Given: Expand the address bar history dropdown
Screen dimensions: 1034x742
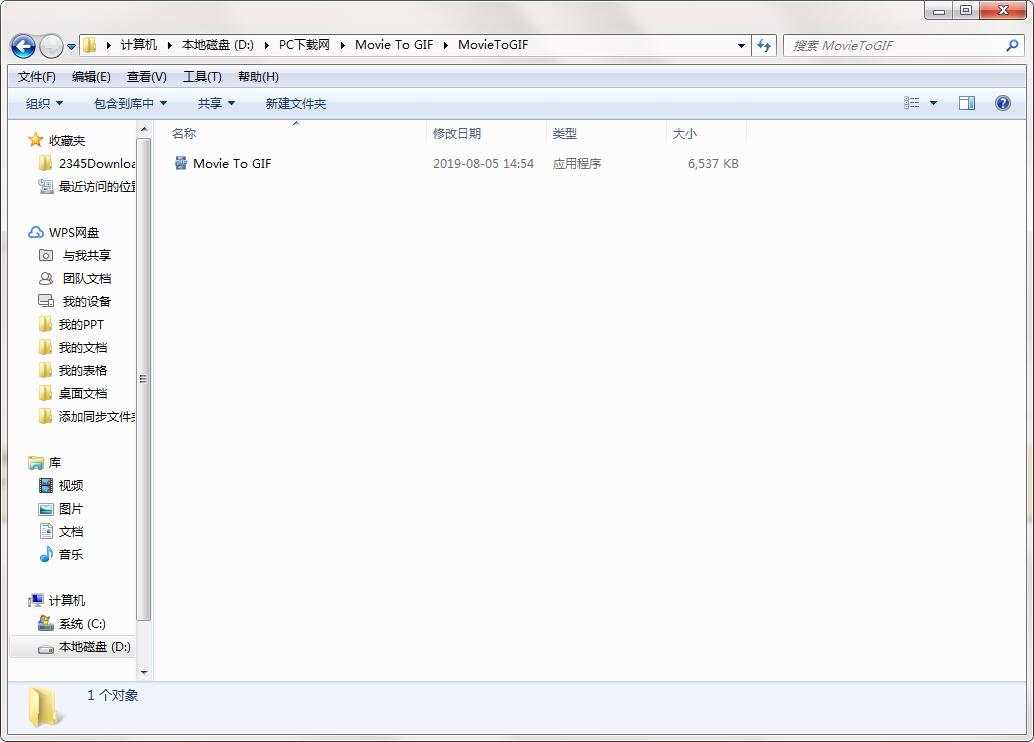Looking at the screenshot, I should pyautogui.click(x=741, y=45).
